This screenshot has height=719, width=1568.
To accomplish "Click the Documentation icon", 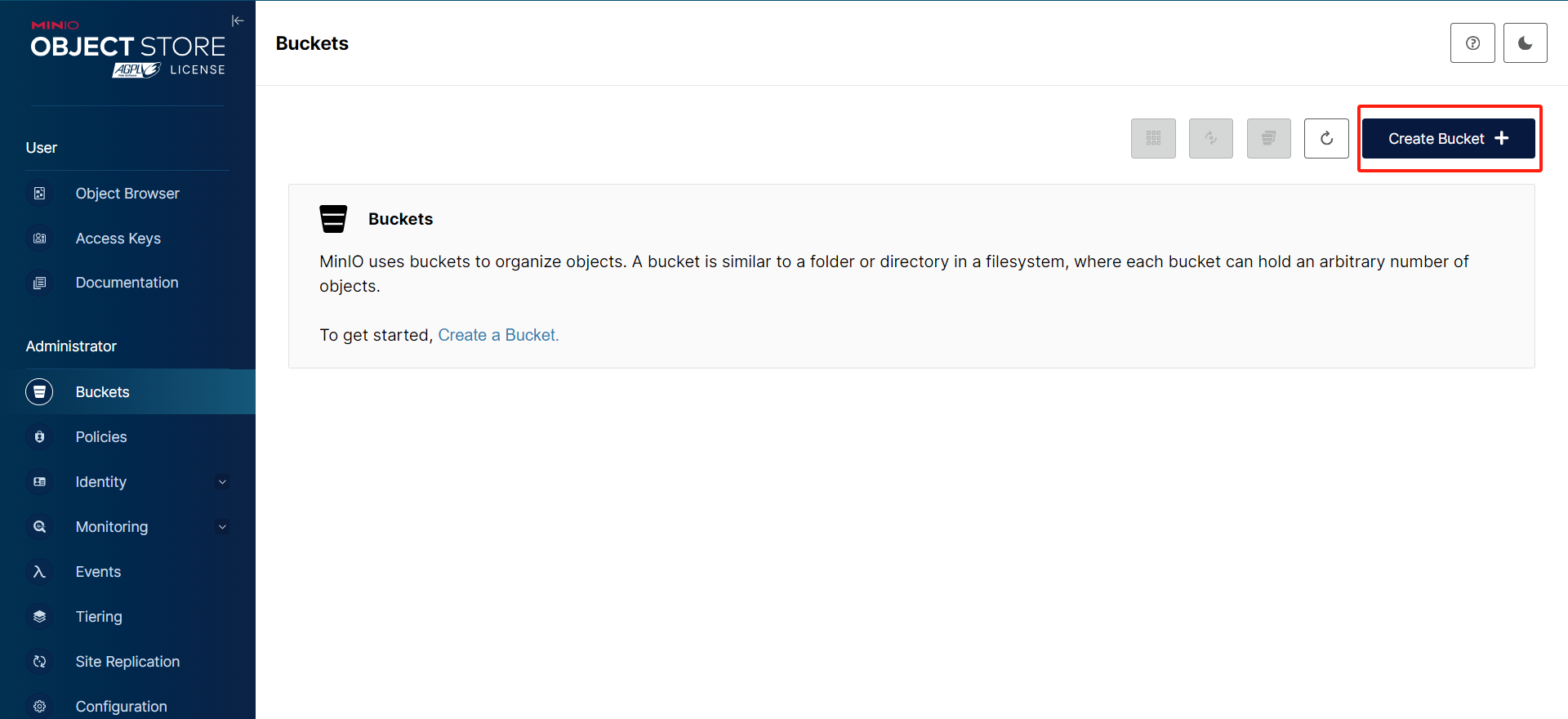I will click(x=39, y=283).
